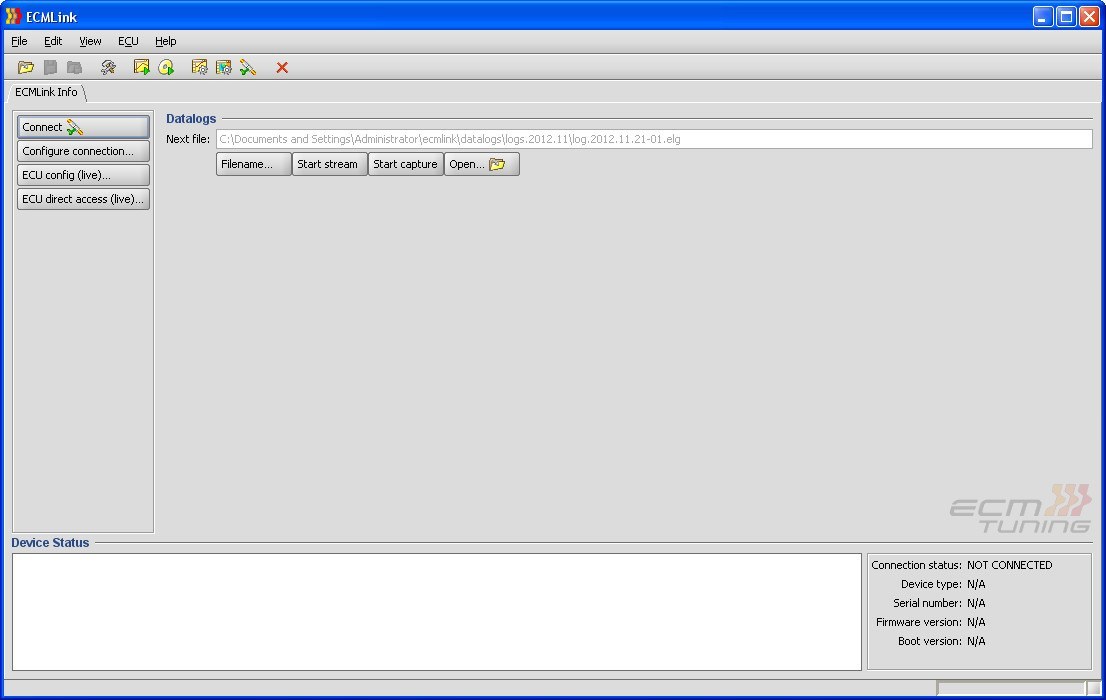Open the Help menu

[x=165, y=41]
